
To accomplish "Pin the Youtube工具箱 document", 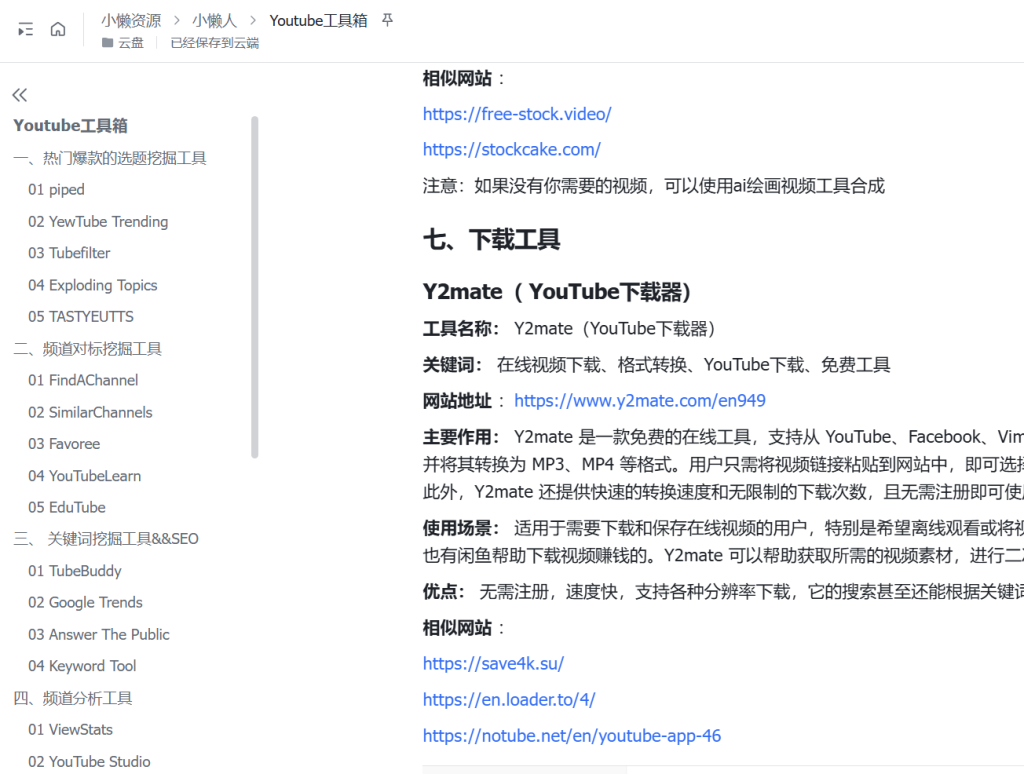I will (x=387, y=20).
